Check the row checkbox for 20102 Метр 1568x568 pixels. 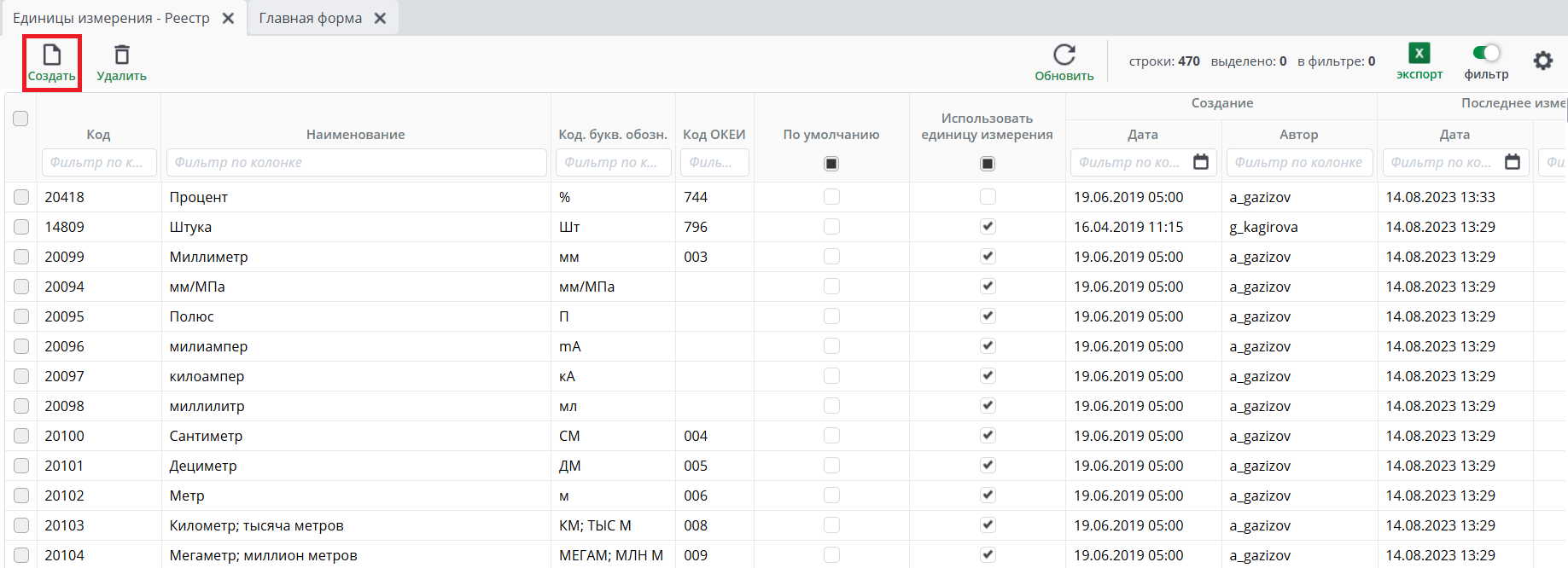pos(21,496)
